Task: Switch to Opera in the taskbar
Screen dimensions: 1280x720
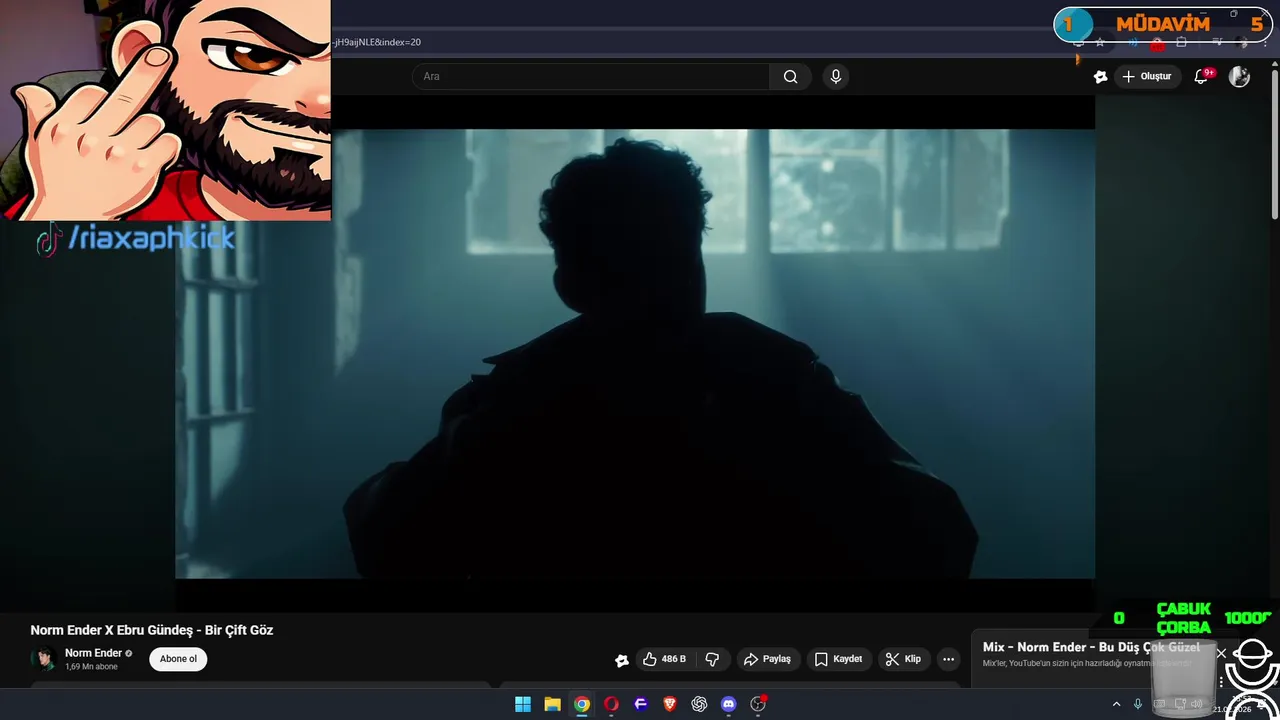Action: 611,704
